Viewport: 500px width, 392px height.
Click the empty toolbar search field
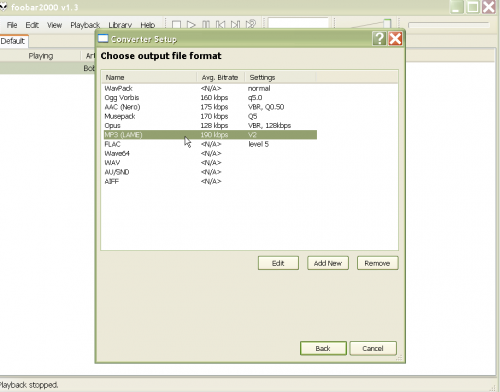298,24
